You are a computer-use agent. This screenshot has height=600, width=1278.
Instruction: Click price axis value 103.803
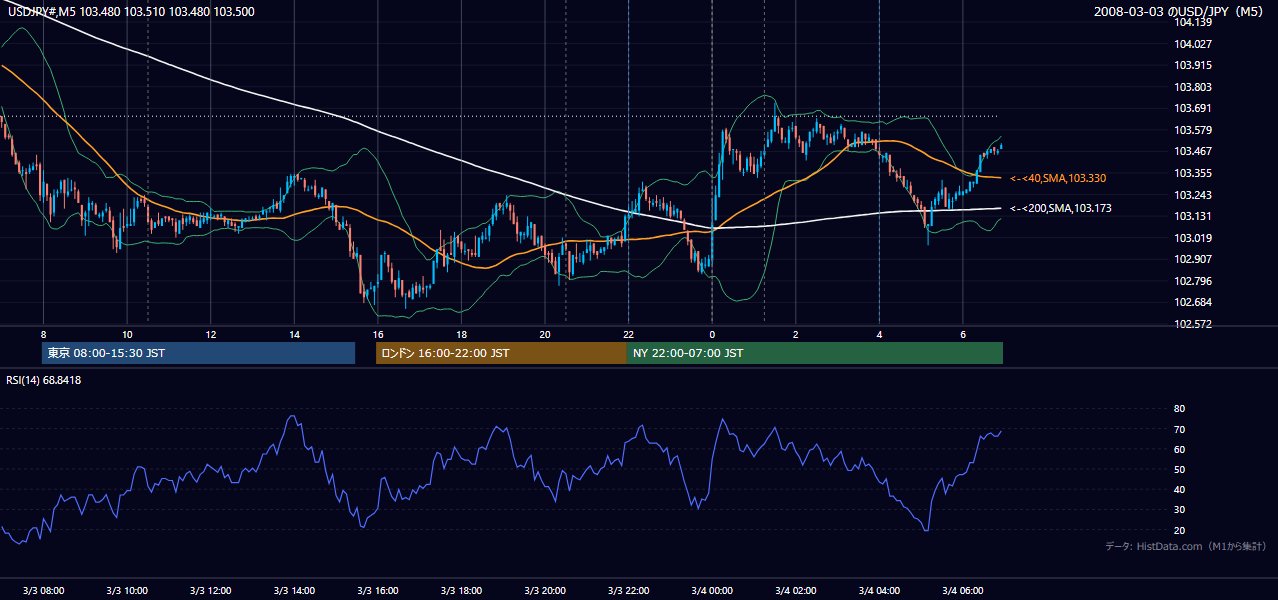tap(1194, 87)
